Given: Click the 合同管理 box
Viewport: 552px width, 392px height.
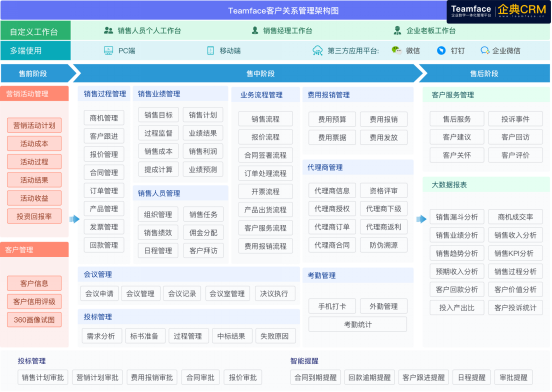Looking at the screenshot, I should tap(104, 172).
